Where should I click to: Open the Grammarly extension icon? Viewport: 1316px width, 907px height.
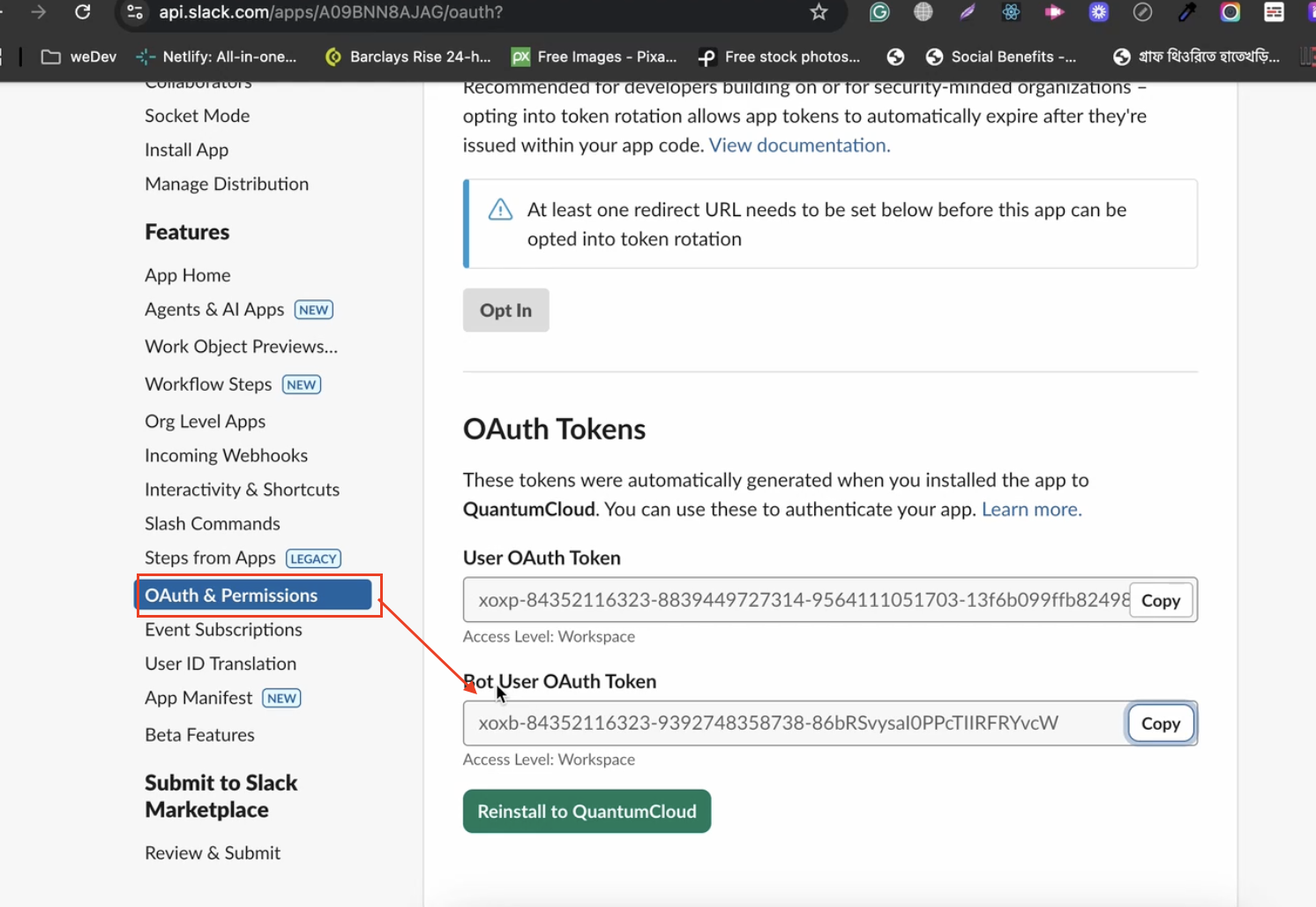click(x=879, y=12)
